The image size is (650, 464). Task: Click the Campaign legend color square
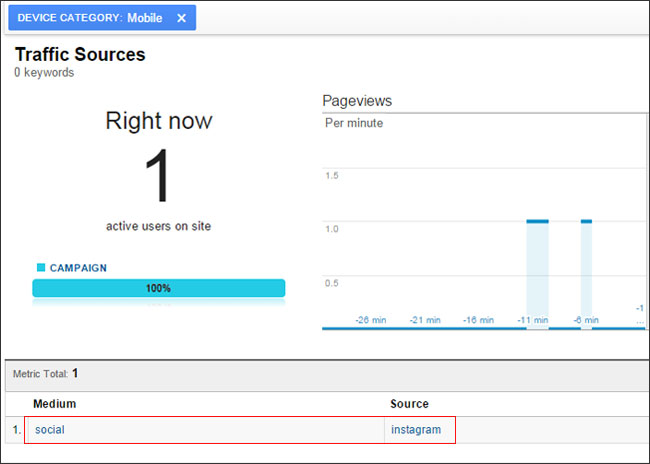click(41, 267)
